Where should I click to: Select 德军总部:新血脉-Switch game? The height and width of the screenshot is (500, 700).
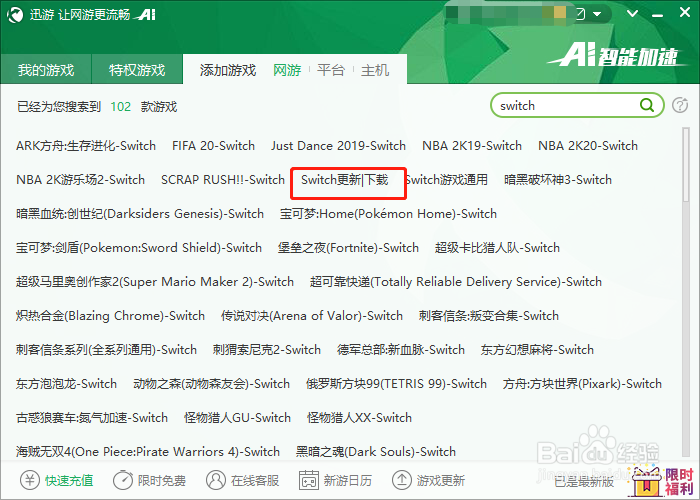coord(401,350)
